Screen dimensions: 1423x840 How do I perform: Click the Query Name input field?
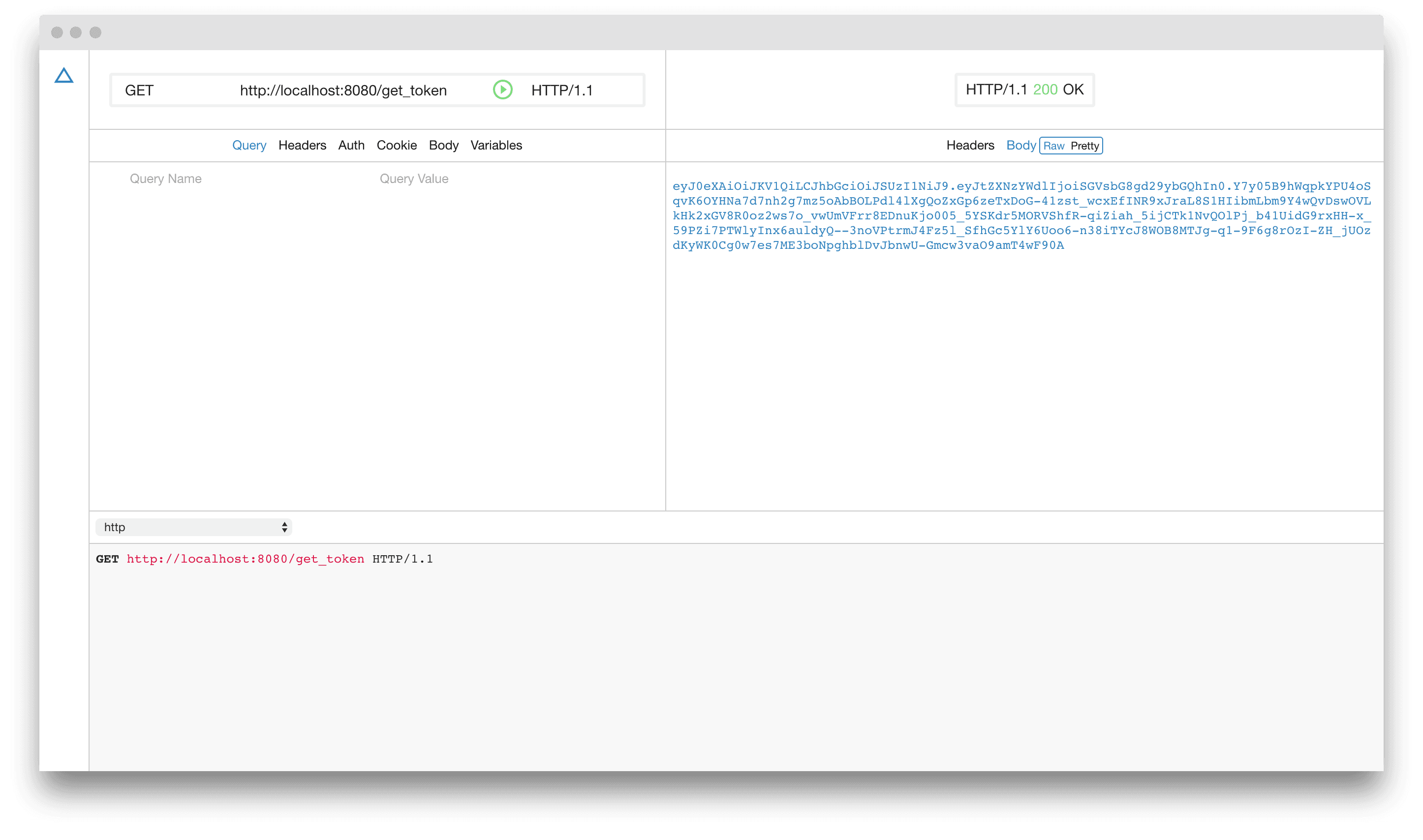pos(165,179)
